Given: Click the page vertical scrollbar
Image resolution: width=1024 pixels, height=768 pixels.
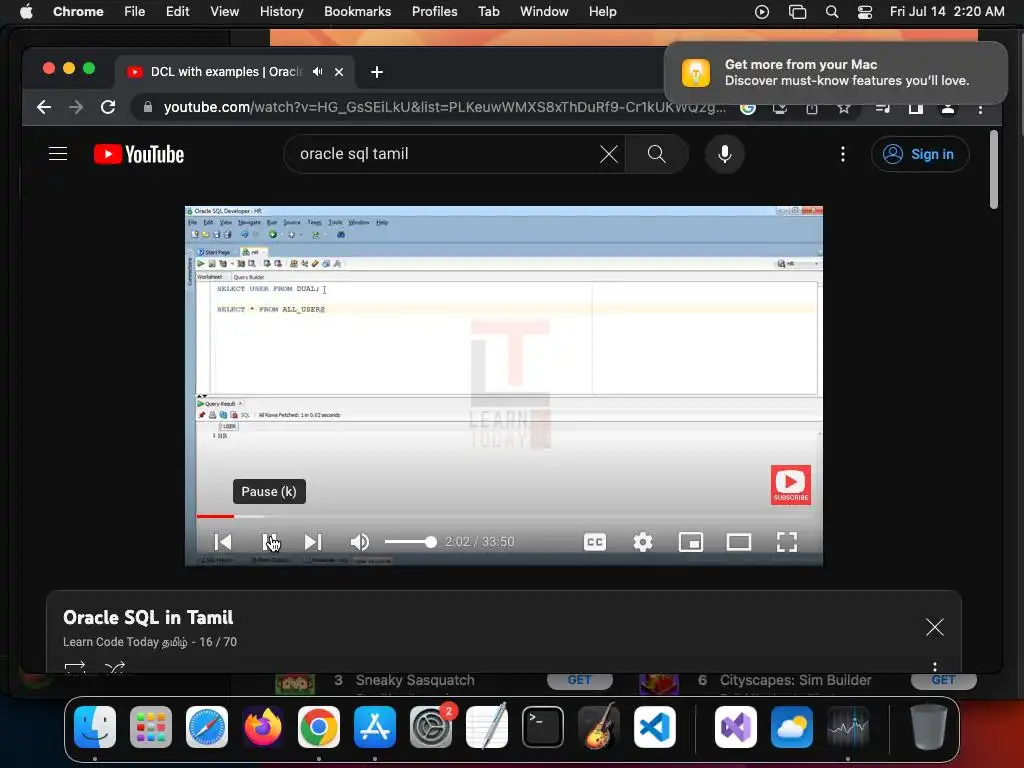Looking at the screenshot, I should (x=993, y=170).
